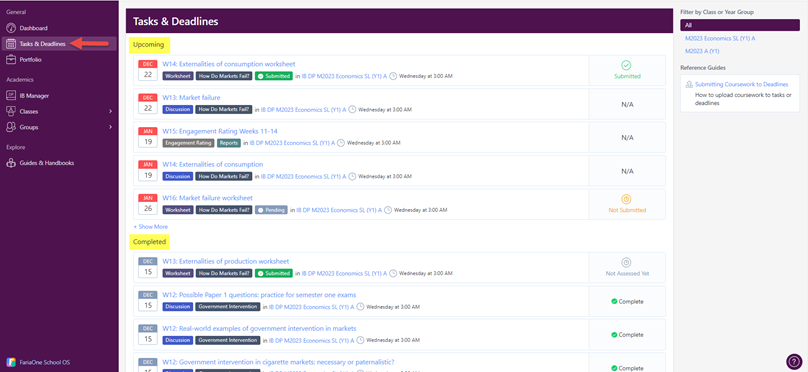Click the Dec 22 date badge for W13
Image resolution: width=808 pixels, height=372 pixels.
[x=147, y=103]
